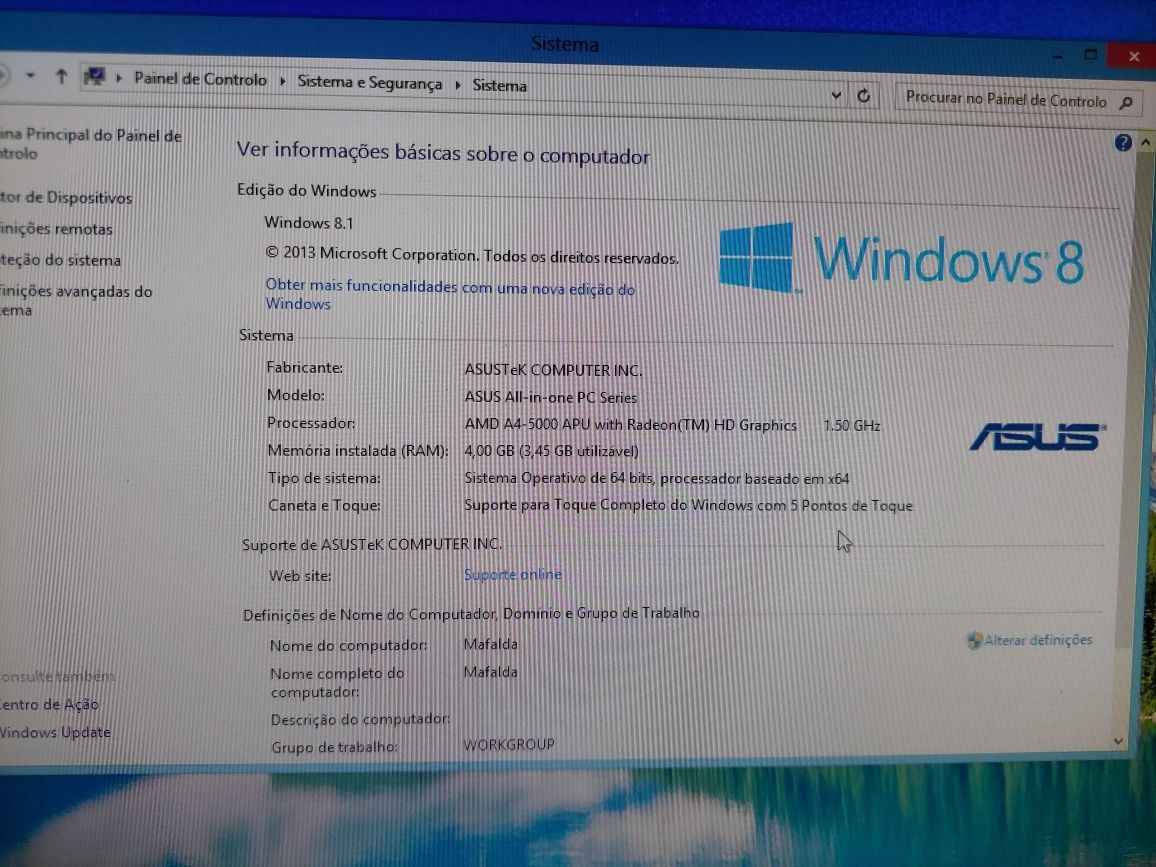Select the Mafalda value beside Nome do computador
Viewport: 1156px width, 867px height.
click(490, 644)
